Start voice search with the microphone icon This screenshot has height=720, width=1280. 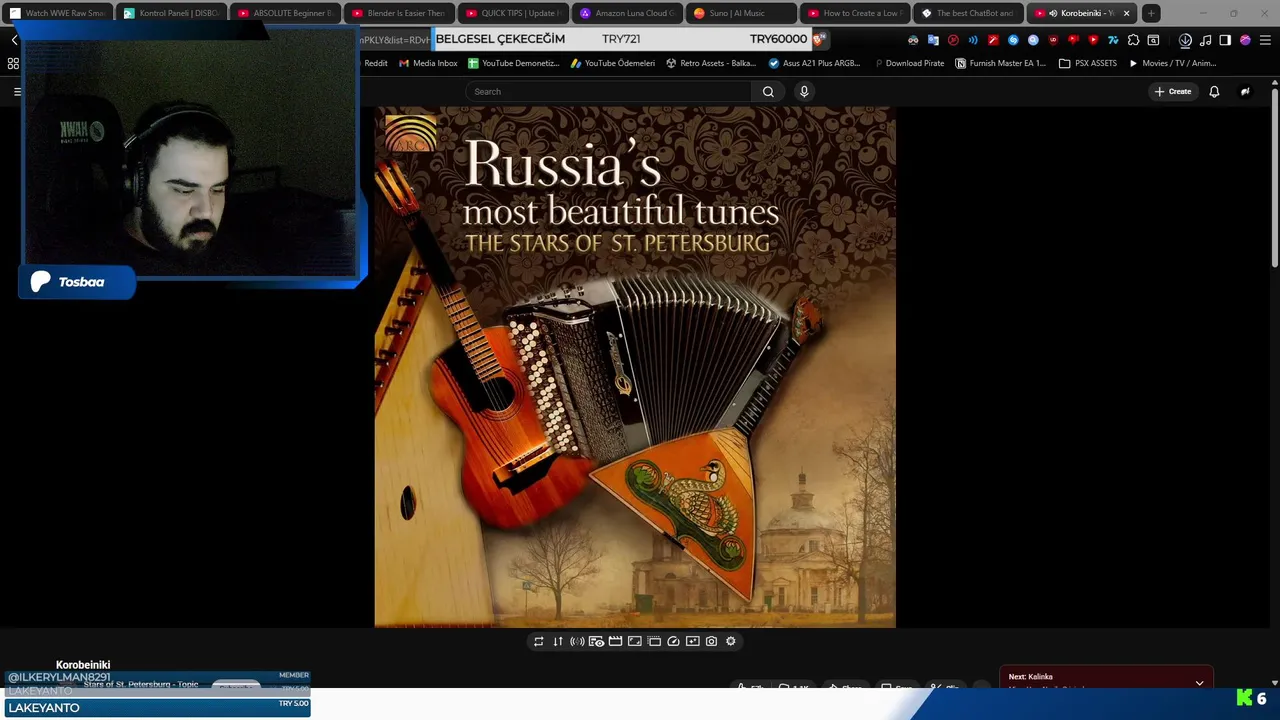(x=804, y=91)
